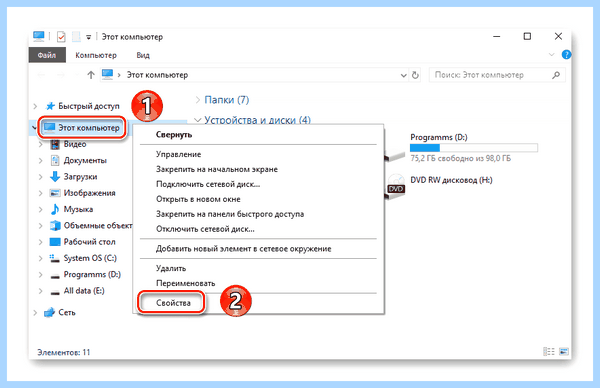600x388 pixels.
Task: Open the help question mark icon
Action: click(x=566, y=55)
